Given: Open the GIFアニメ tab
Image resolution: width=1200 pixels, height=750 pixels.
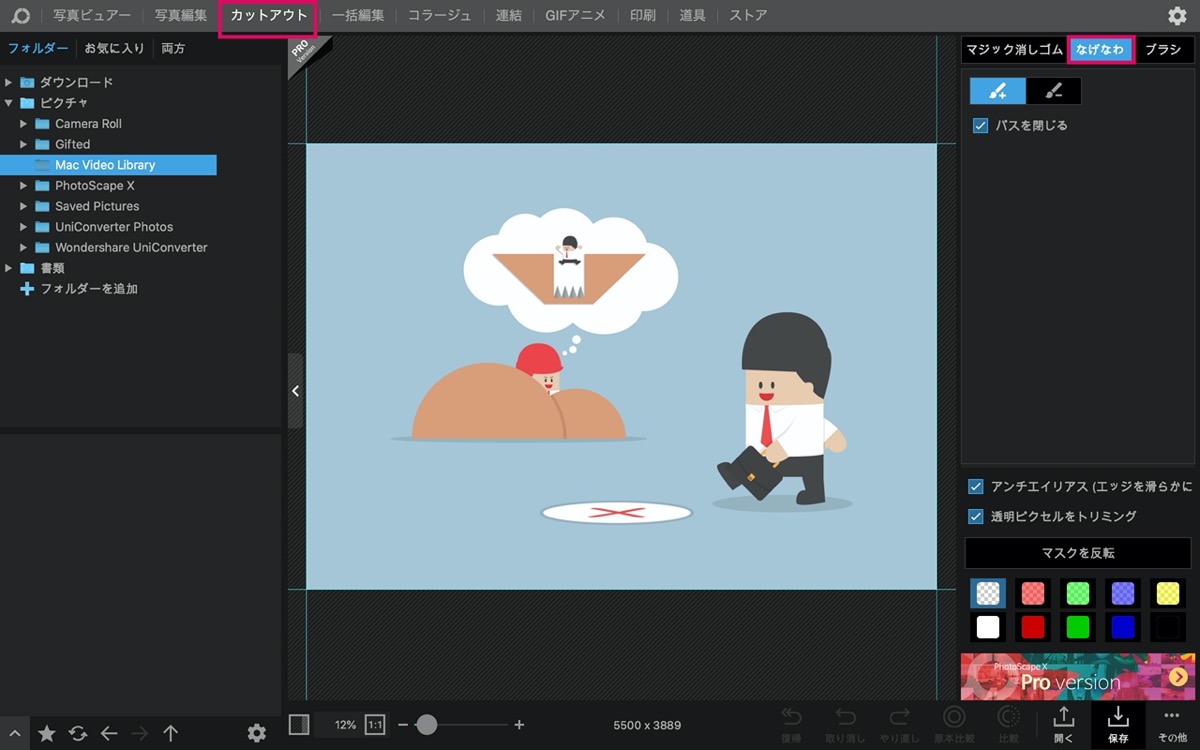Looking at the screenshot, I should [x=576, y=16].
